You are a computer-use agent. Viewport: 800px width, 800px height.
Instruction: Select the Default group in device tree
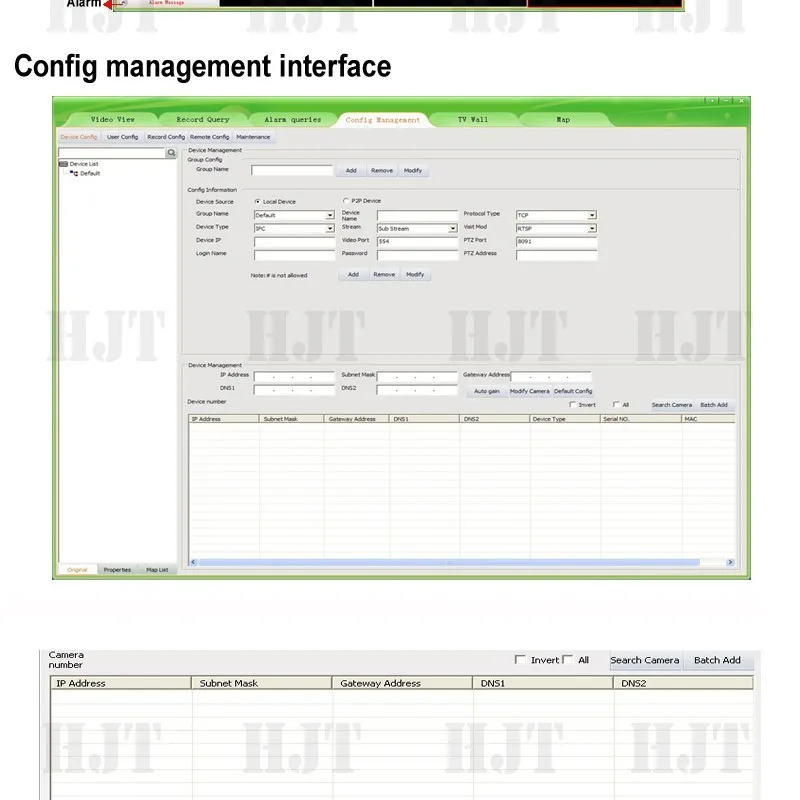90,173
